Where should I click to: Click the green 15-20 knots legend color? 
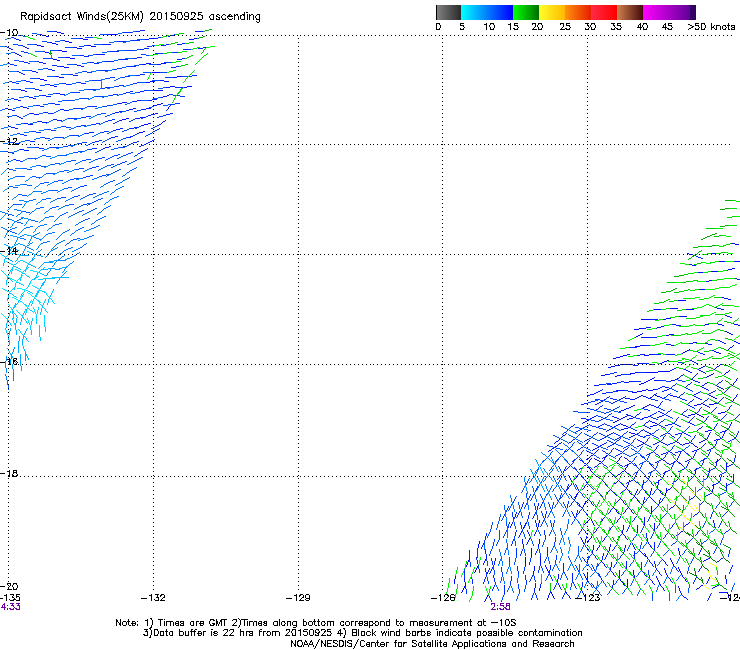(x=526, y=12)
